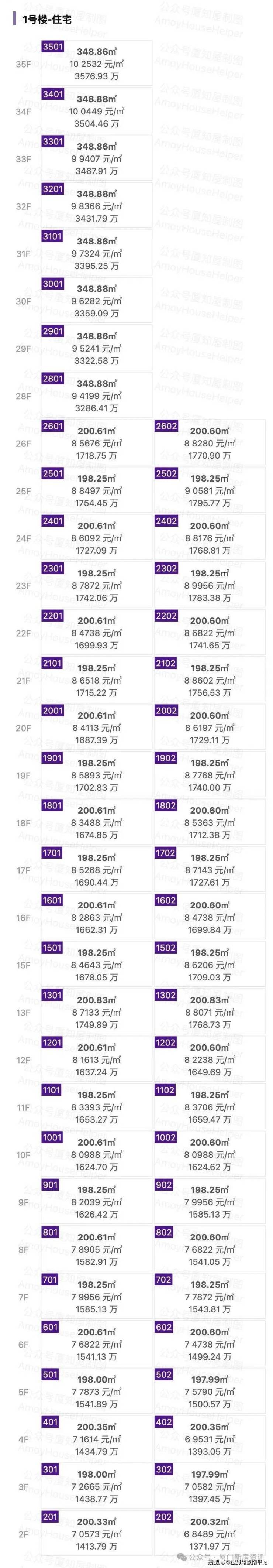Click the purple 1802 unit badge
Viewport: 273px width, 1568px height.
coord(165,805)
